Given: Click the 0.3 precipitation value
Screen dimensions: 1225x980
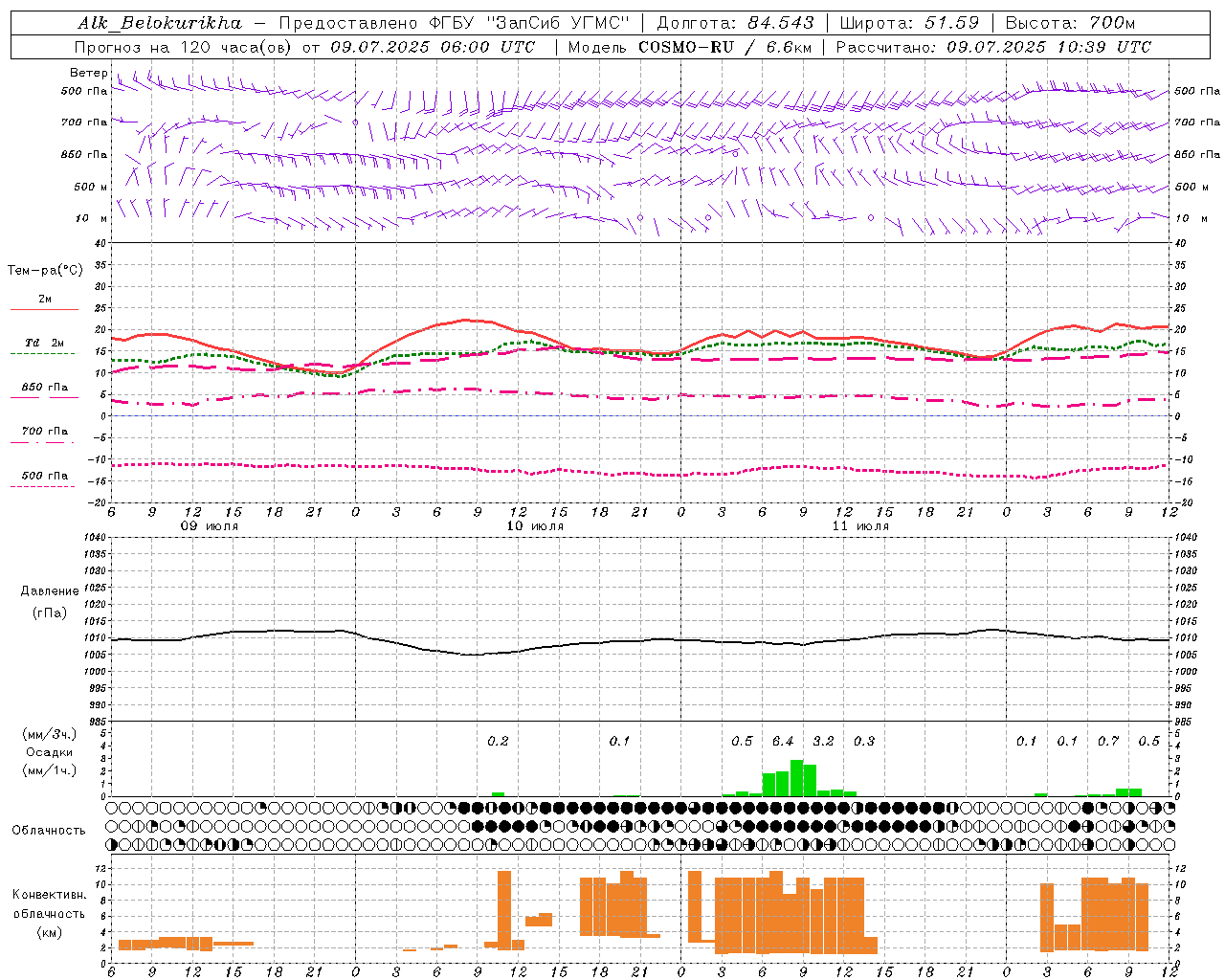Looking at the screenshot, I should pos(864,742).
